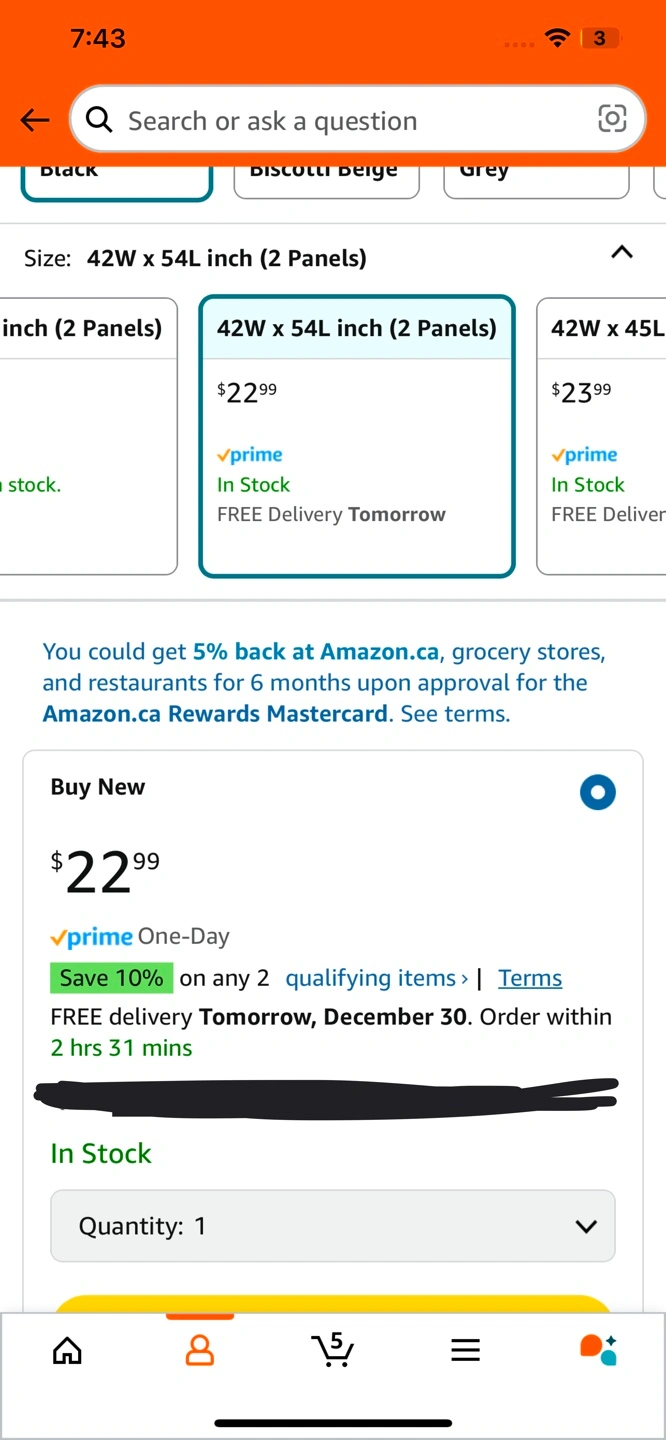Select the Buy New radio button
Viewport: 666px width, 1440px height.
tap(598, 792)
